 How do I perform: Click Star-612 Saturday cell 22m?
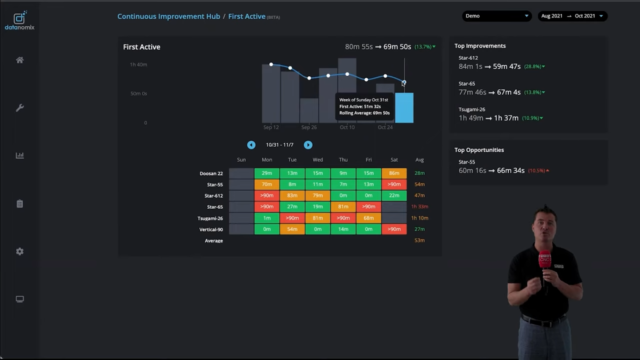point(394,196)
